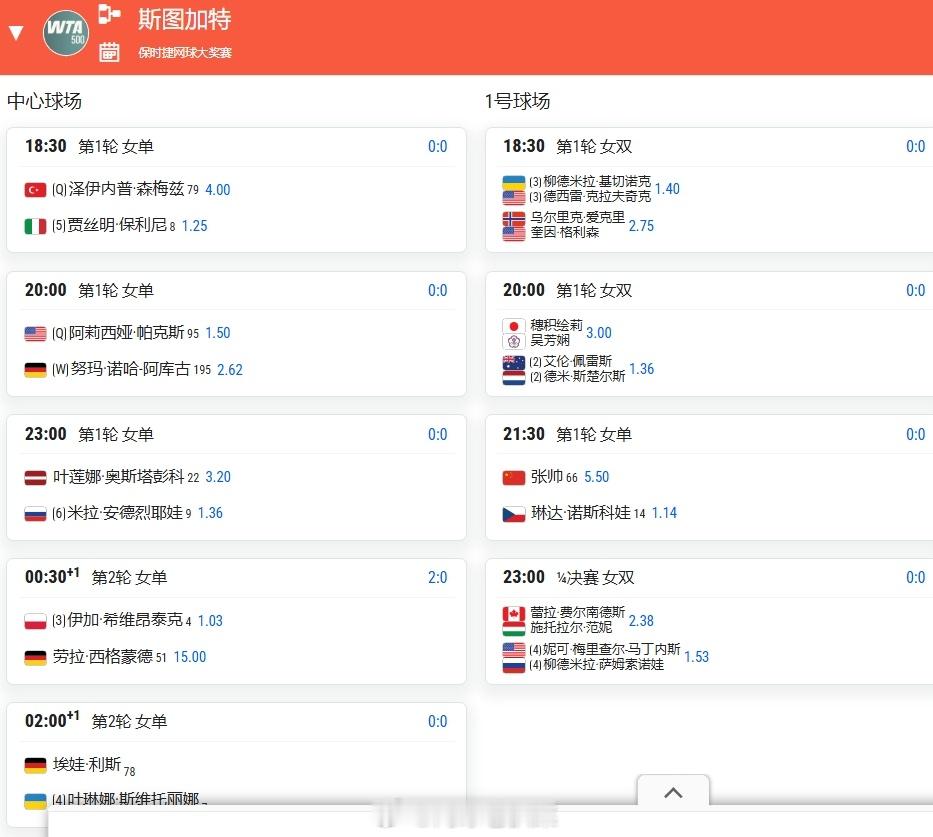Click odds 2.75 for 乌尔里克·爱克里 pair
This screenshot has height=837, width=933.
[641, 226]
